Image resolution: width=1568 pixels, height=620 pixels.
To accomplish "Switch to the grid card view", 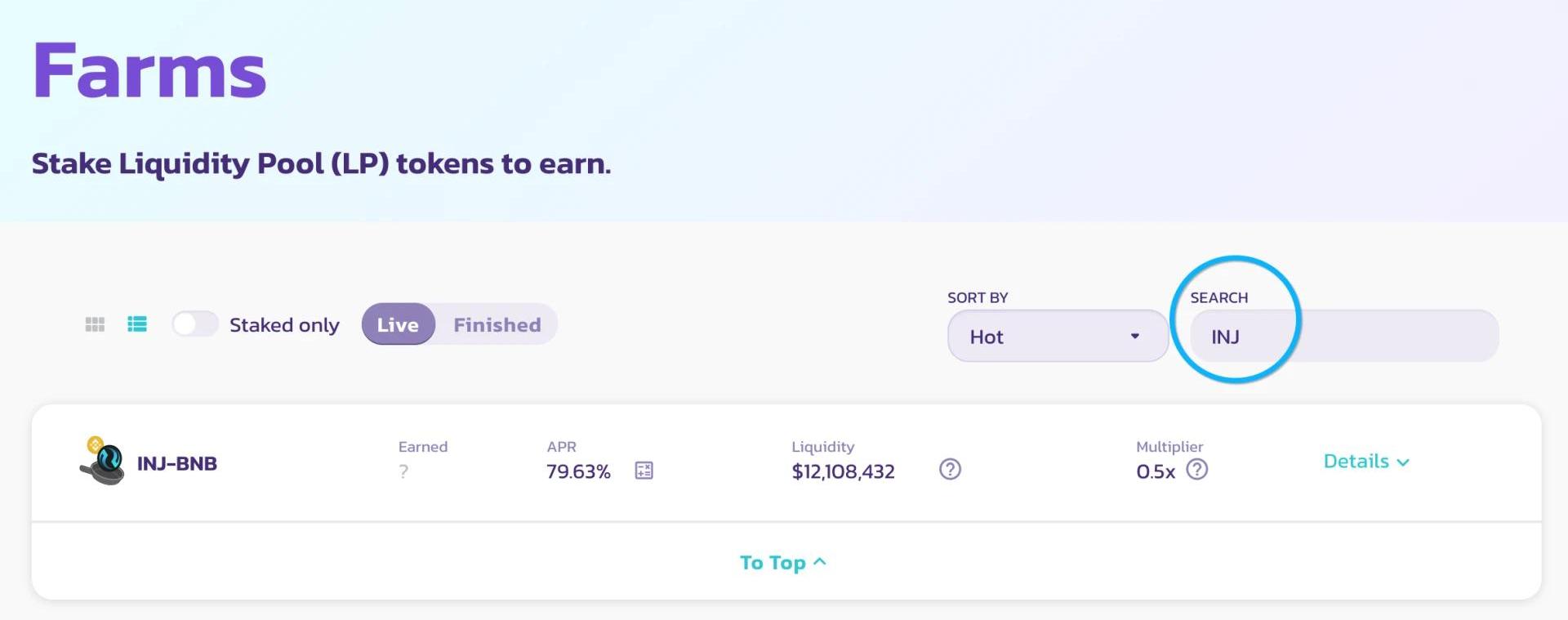I will [95, 324].
